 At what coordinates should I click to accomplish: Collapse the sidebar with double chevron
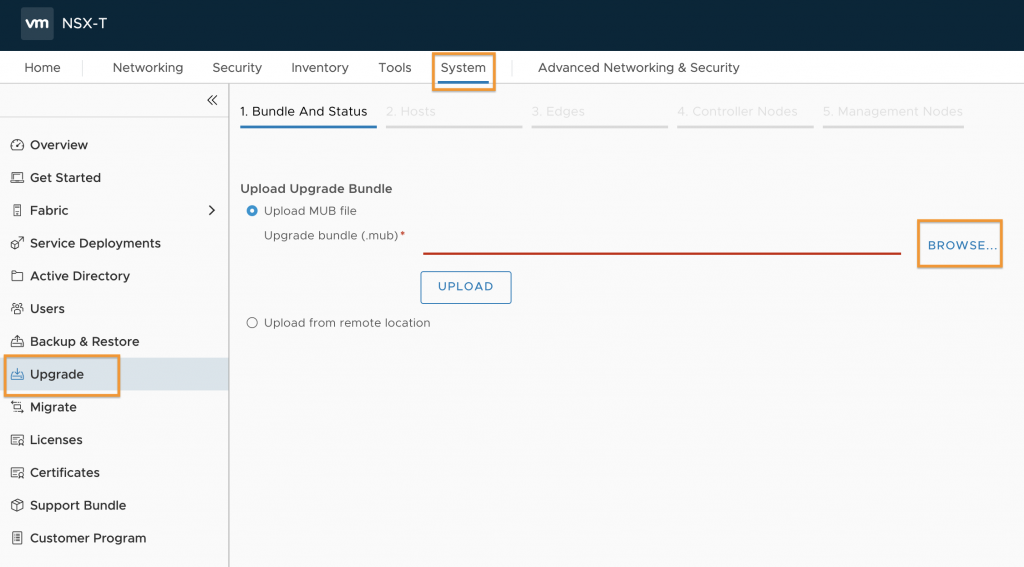(x=212, y=100)
